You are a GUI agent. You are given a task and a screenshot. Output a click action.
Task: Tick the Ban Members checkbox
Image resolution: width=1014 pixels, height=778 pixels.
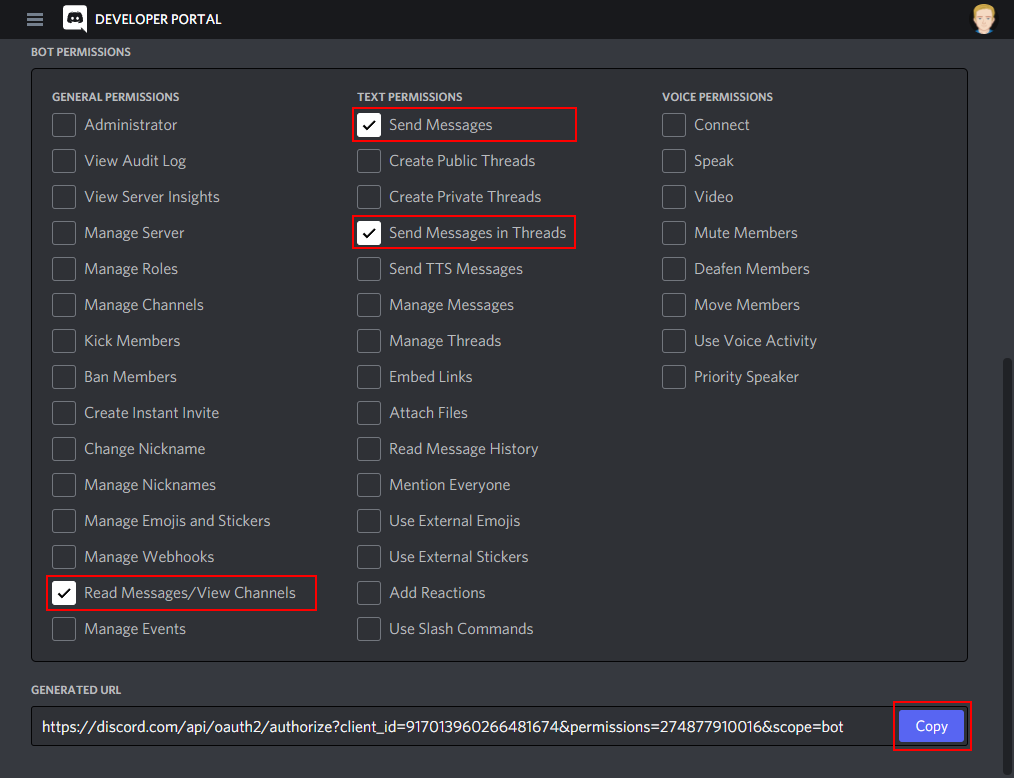click(x=64, y=377)
